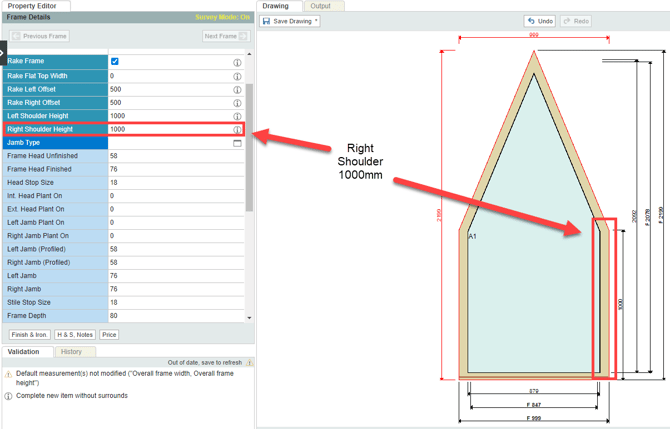Toggle the Rake Frame checkbox
The width and height of the screenshot is (670, 429).
(x=115, y=62)
